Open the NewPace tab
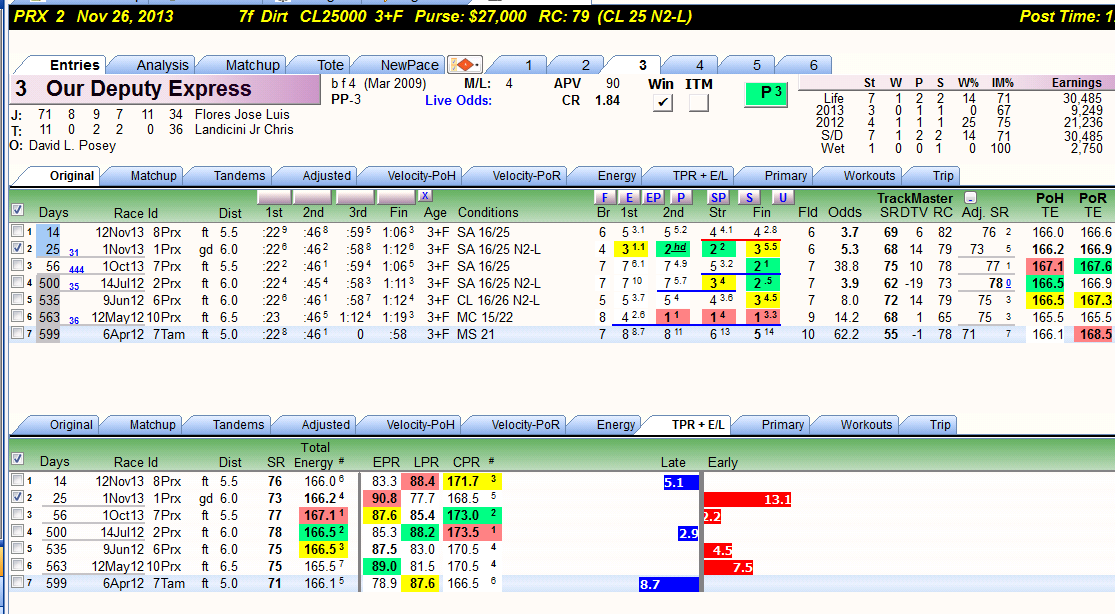Viewport: 1115px width, 614px height. click(409, 65)
